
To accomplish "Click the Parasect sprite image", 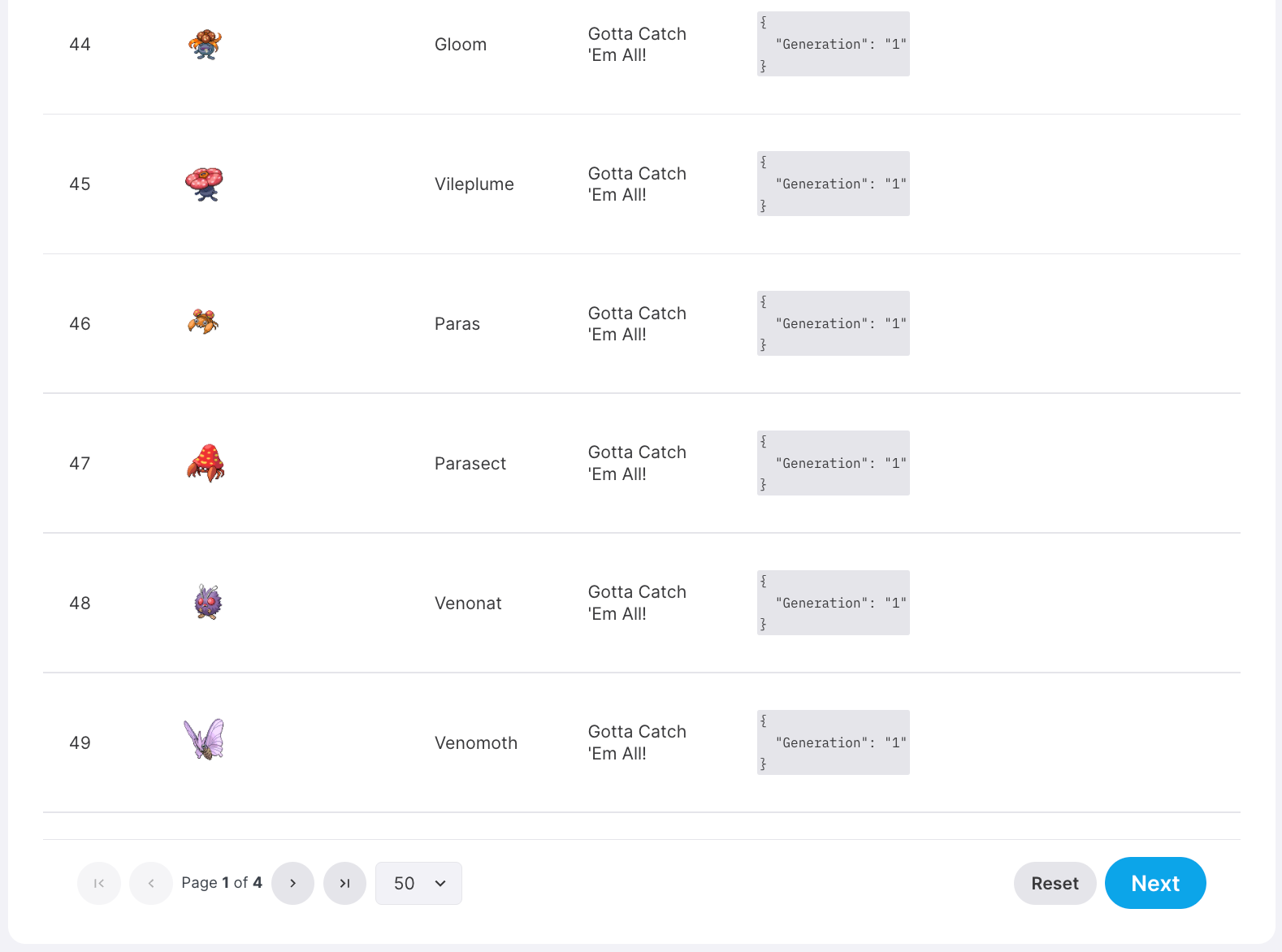I will (204, 463).
